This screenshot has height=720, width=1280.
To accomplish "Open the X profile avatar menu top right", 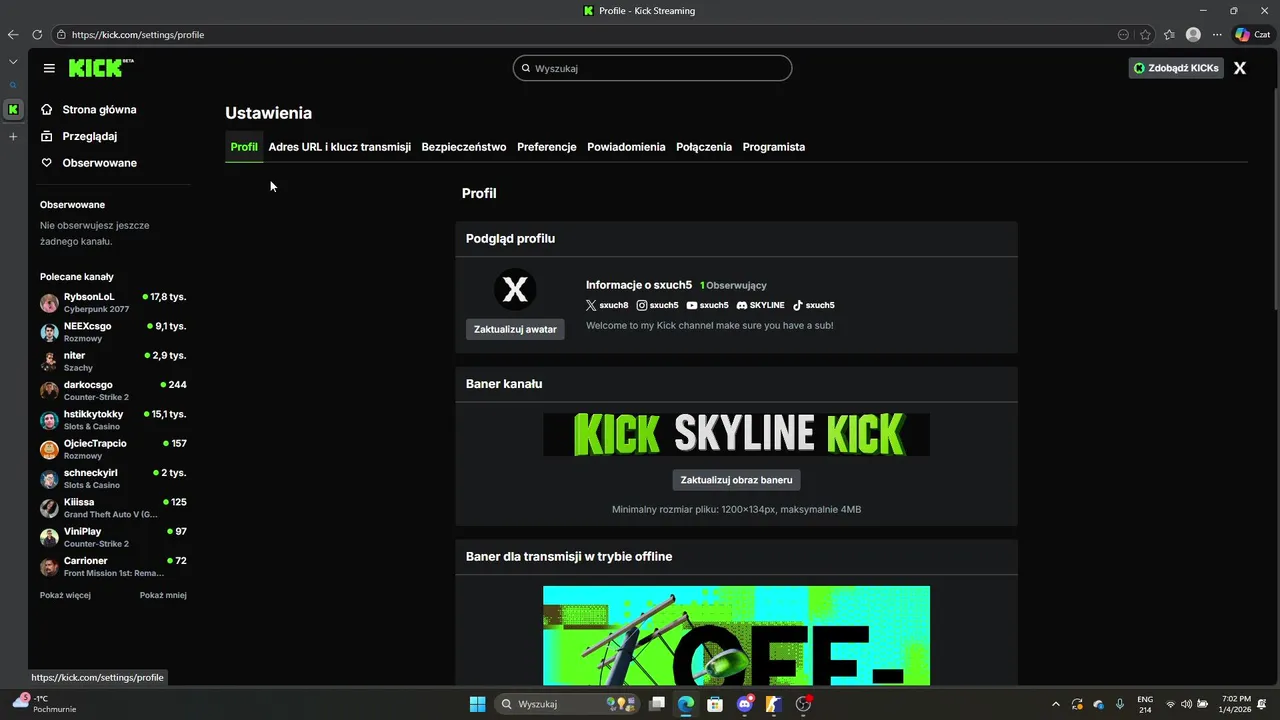I will click(x=1240, y=68).
